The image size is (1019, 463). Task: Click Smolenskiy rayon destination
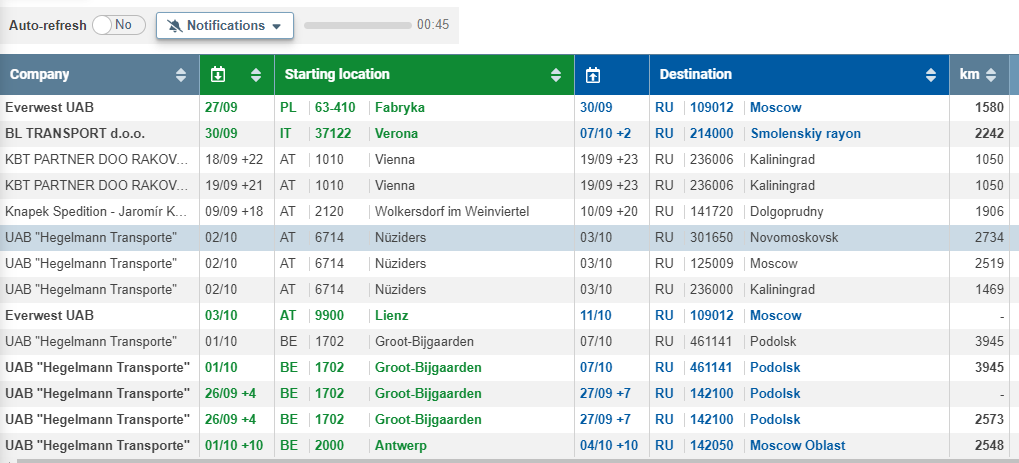click(805, 133)
